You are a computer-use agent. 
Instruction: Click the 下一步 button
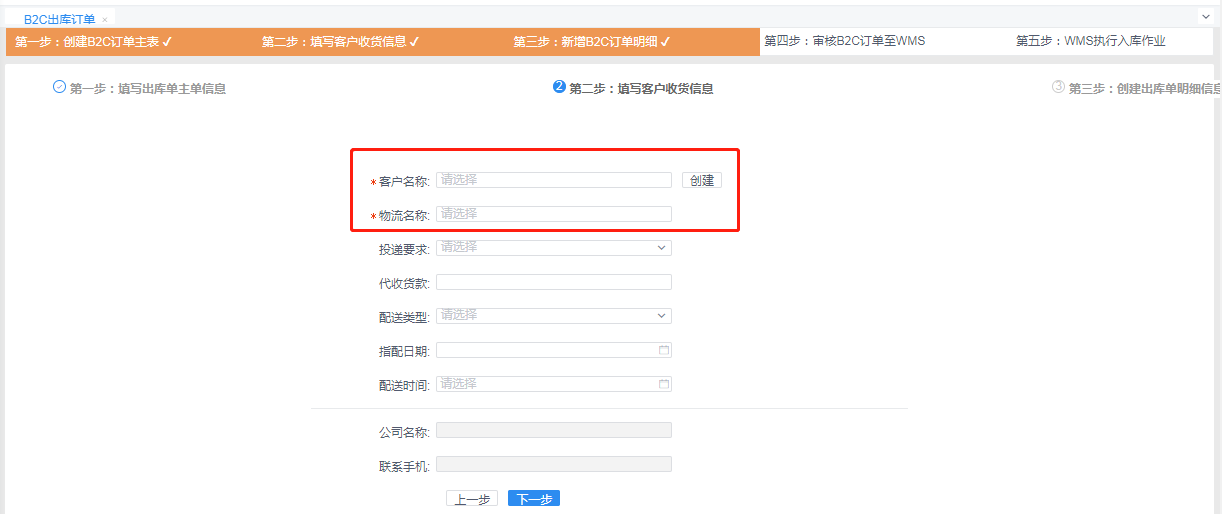(534, 499)
